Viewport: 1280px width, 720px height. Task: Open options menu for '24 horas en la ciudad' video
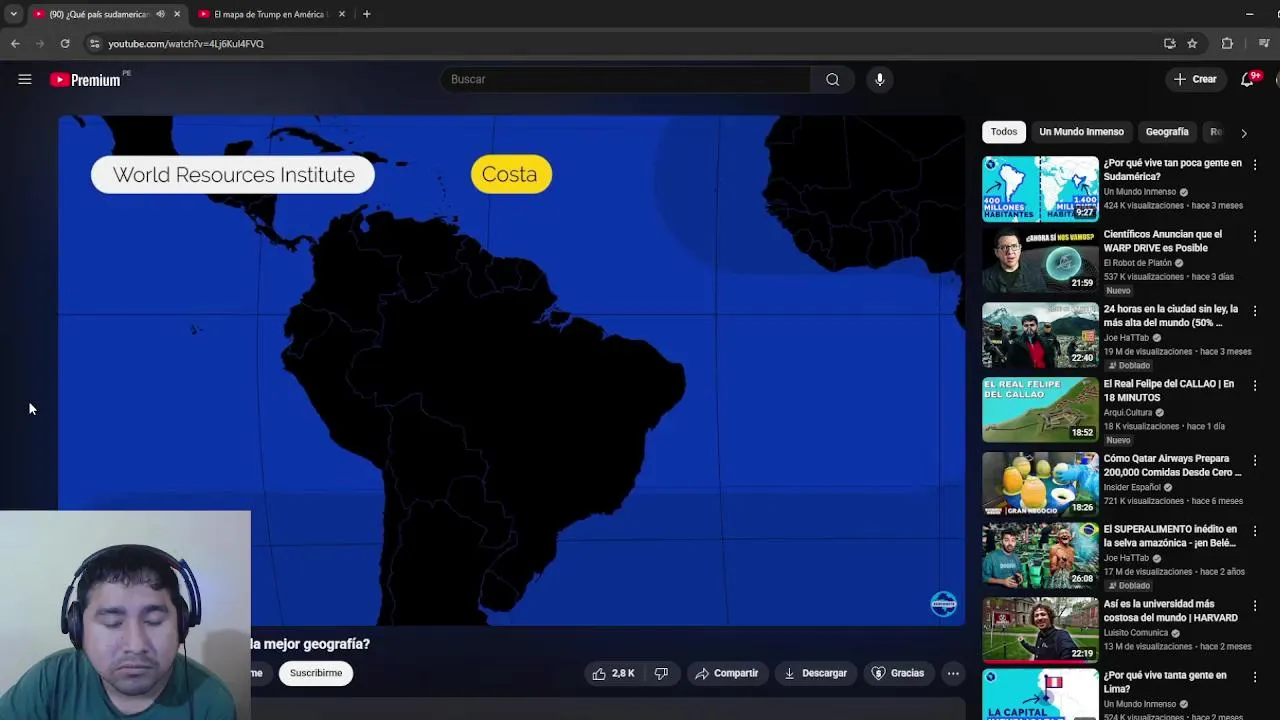click(x=1255, y=311)
